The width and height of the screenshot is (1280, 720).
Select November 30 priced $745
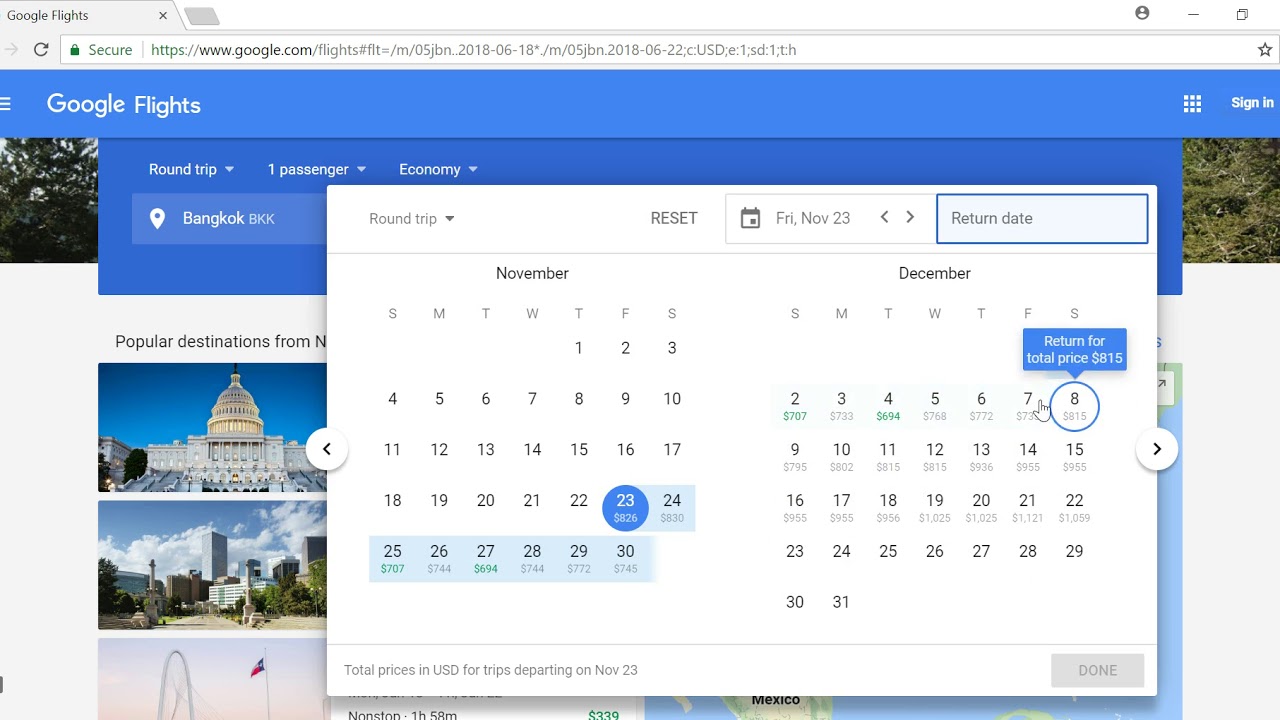click(x=625, y=558)
